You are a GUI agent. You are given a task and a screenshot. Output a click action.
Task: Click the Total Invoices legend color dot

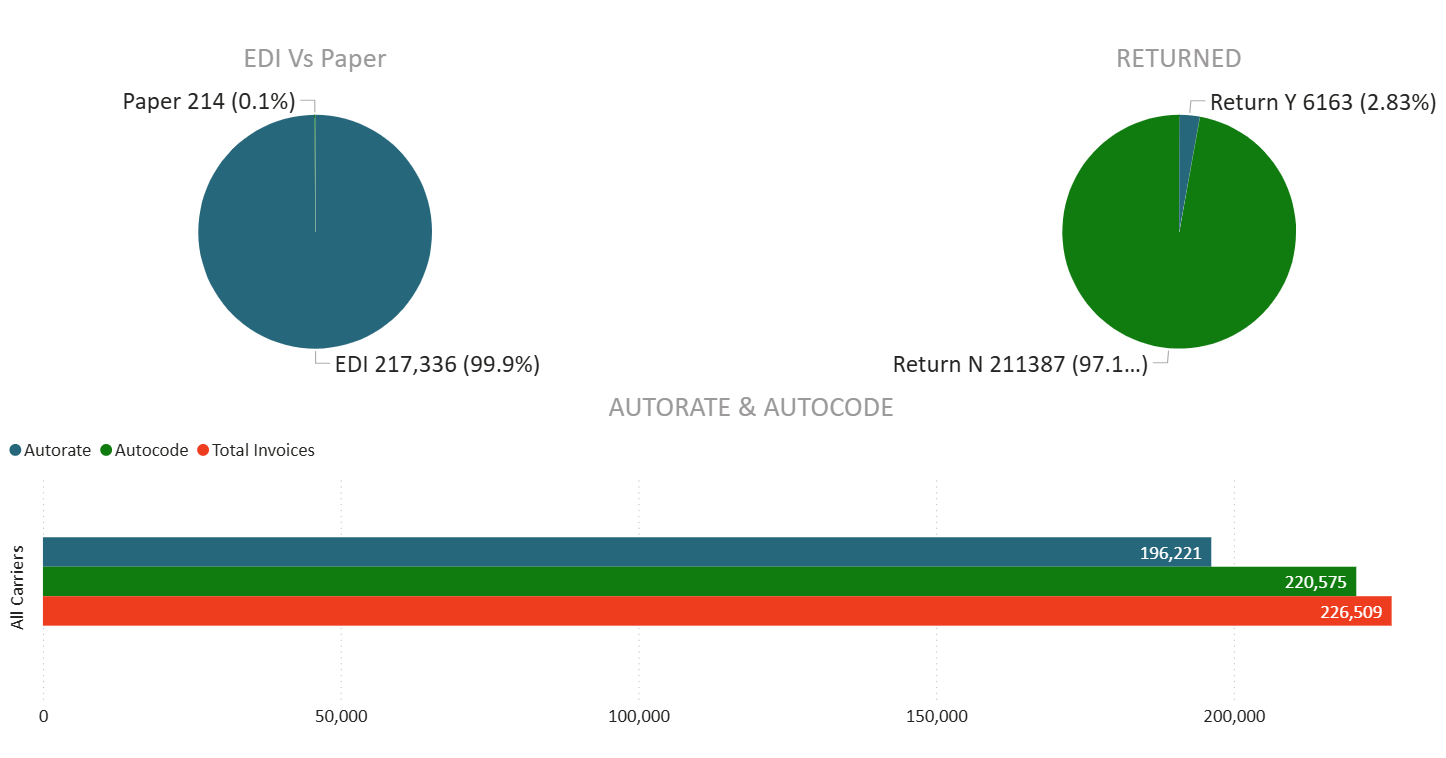click(203, 451)
